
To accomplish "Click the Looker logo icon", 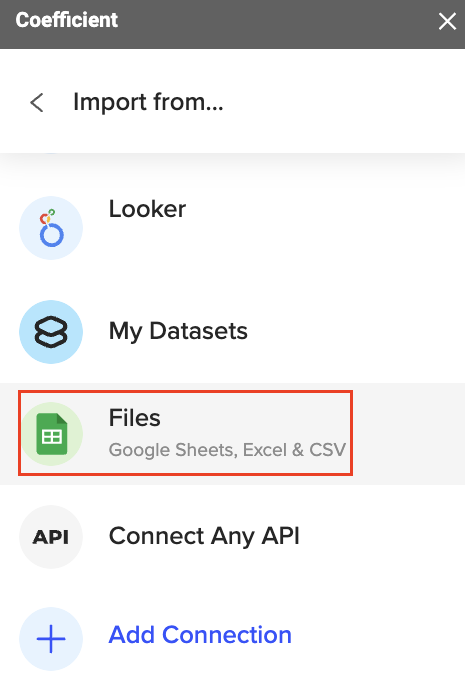I will 51,228.
